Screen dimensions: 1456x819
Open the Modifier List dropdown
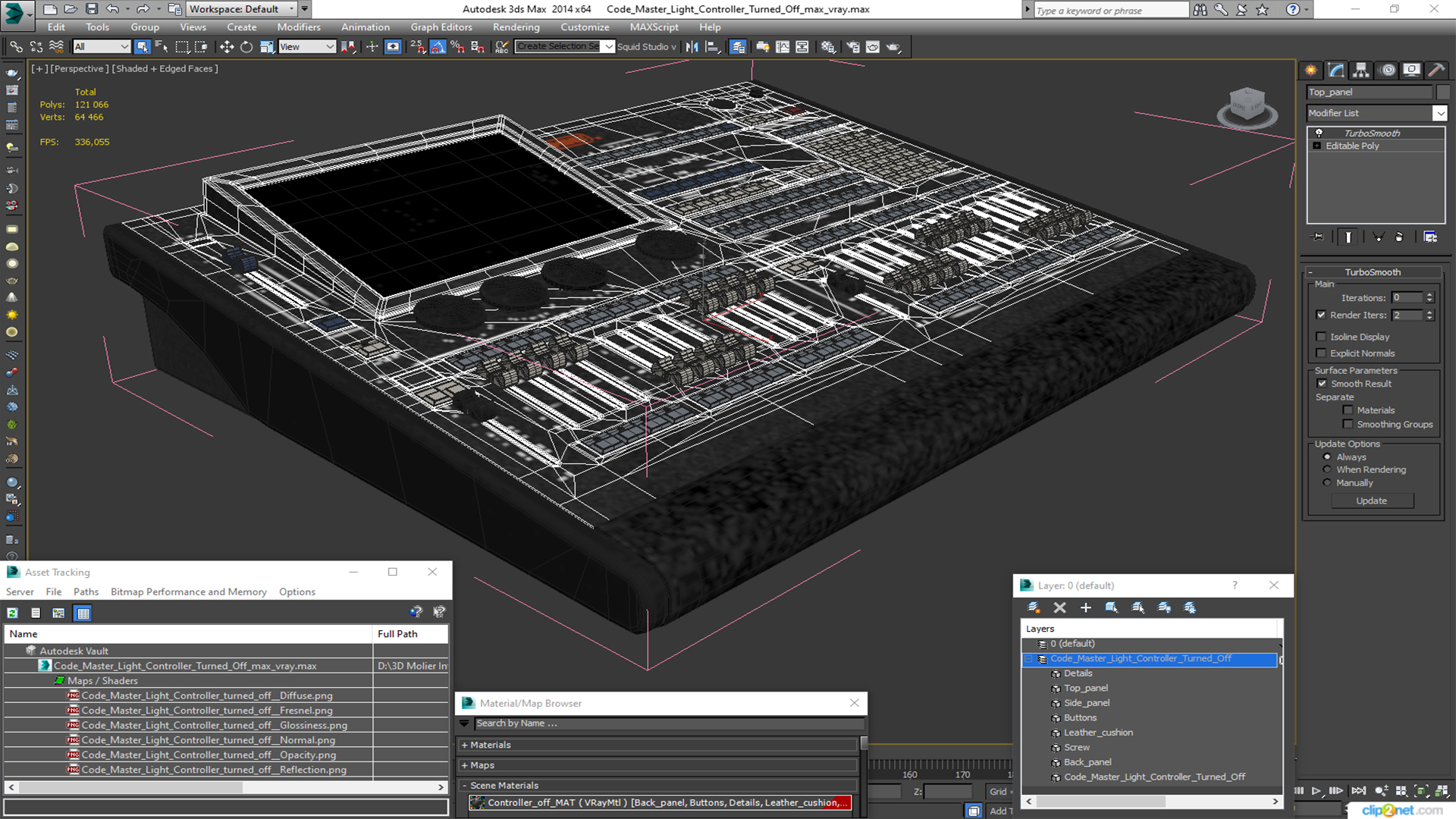[x=1439, y=113]
